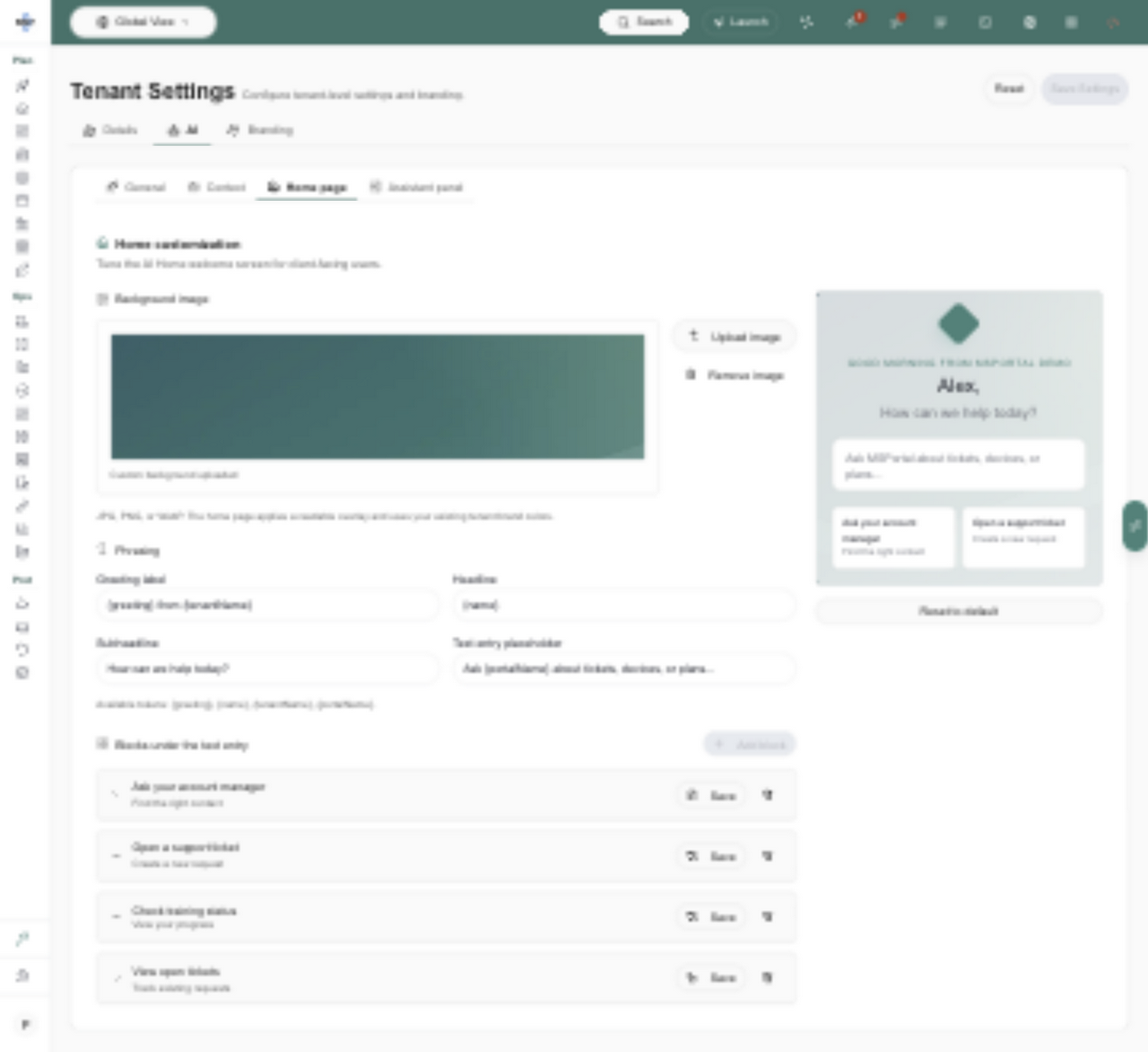Click the 'Open a support ticket' block title
This screenshot has width=1148, height=1052.
coord(186,847)
